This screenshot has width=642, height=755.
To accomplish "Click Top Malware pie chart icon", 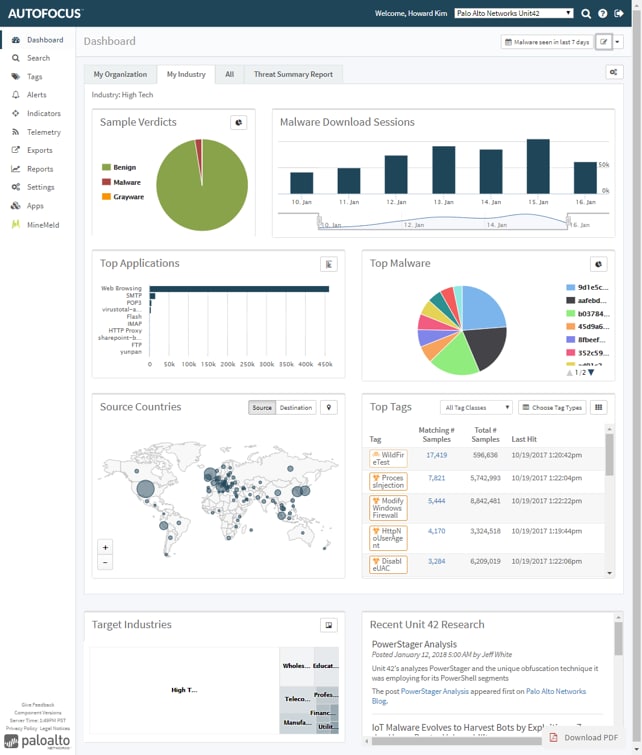I will tap(598, 264).
